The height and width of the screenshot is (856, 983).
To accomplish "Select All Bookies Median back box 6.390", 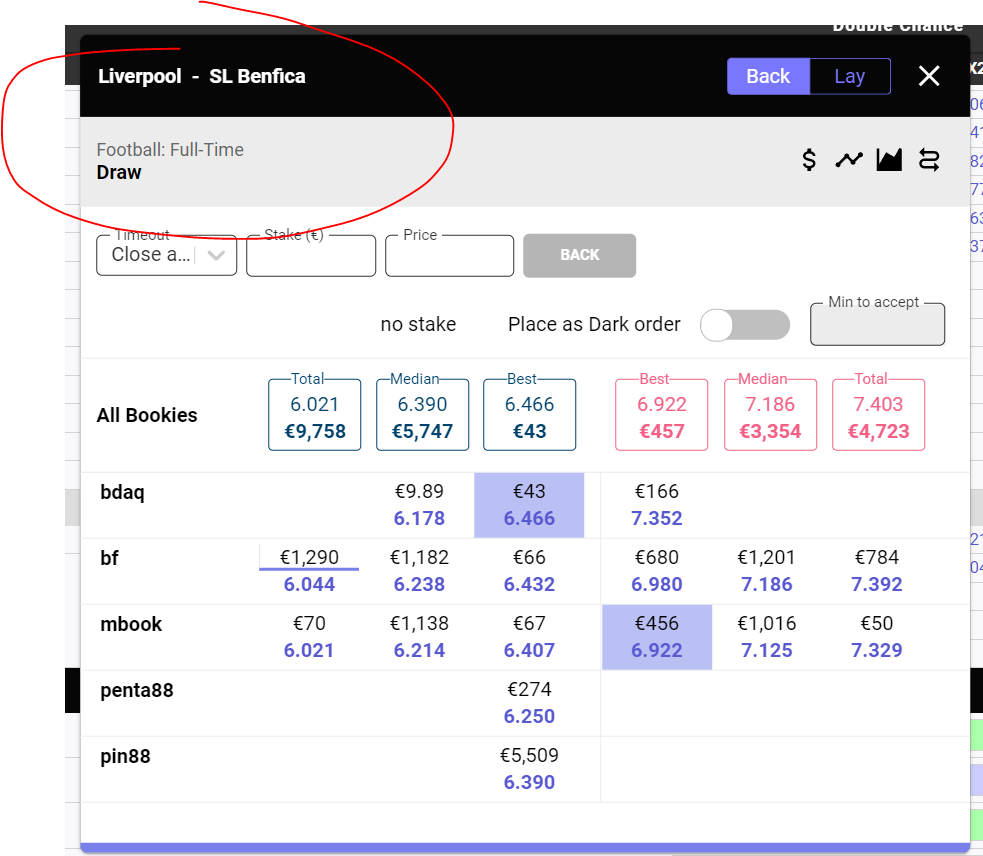I will (x=423, y=415).
